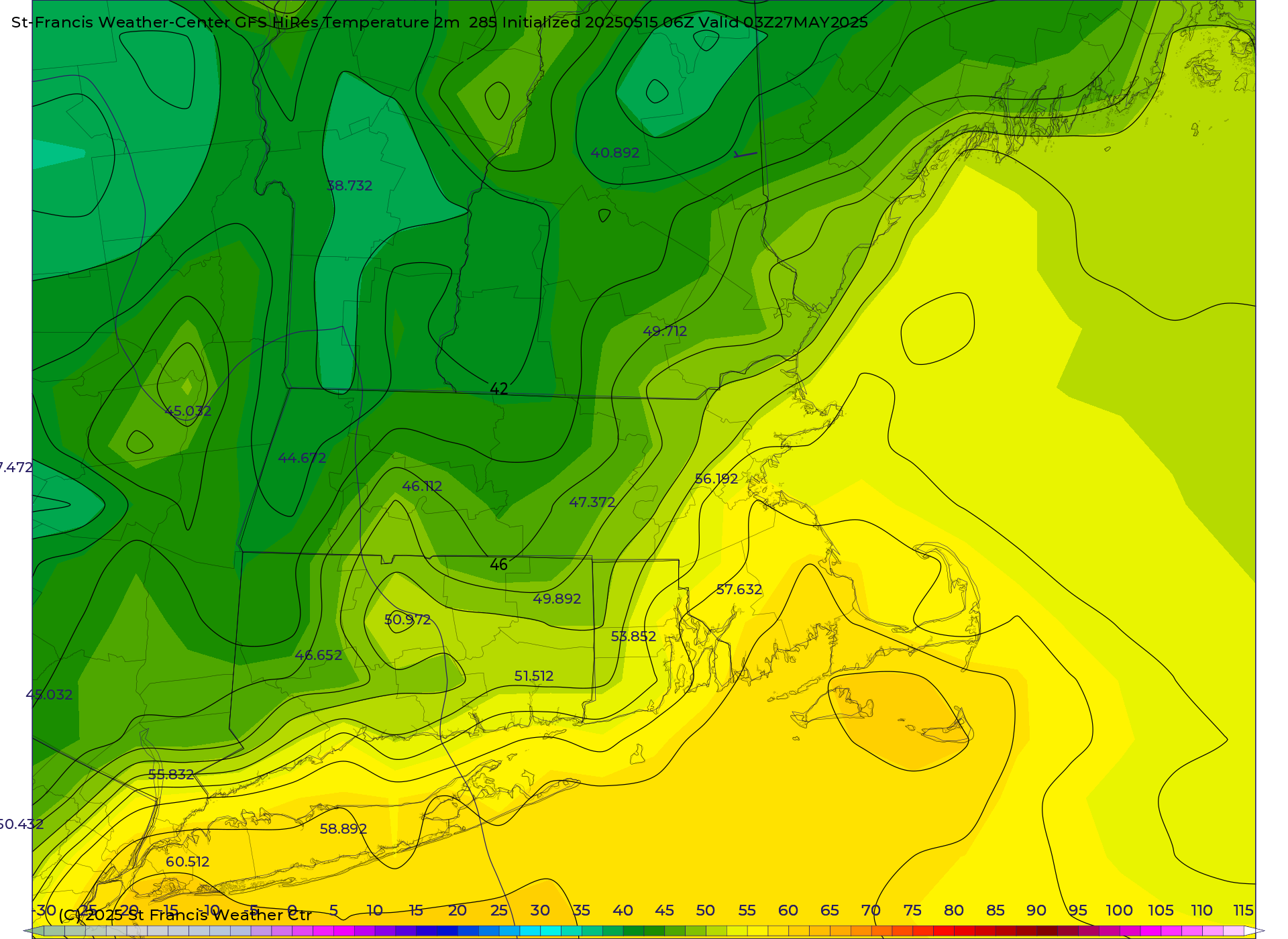Click the 40.892 temperature value
Viewport: 1288px width, 939px height.
(615, 153)
